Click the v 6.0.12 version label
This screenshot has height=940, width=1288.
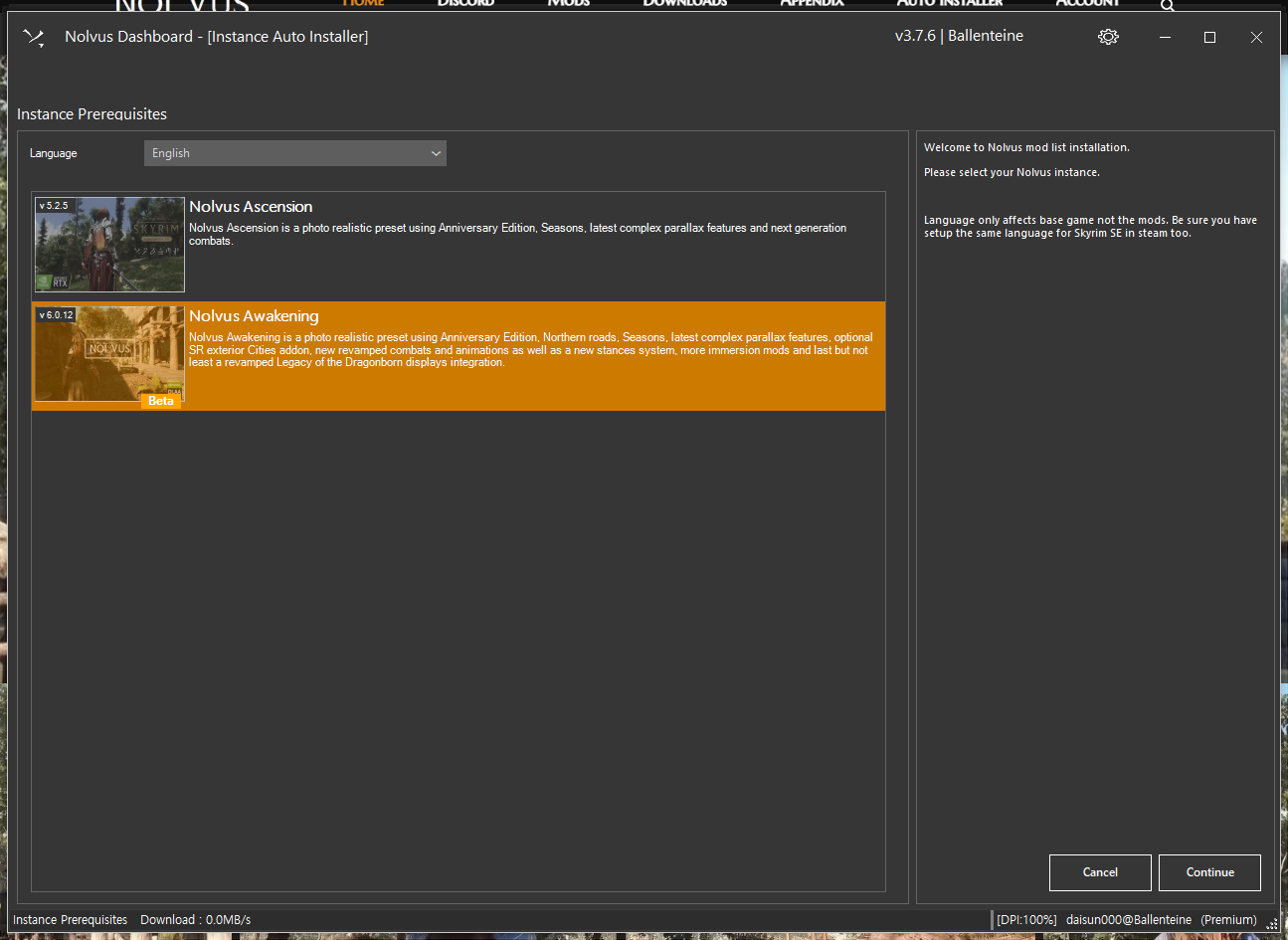click(57, 315)
